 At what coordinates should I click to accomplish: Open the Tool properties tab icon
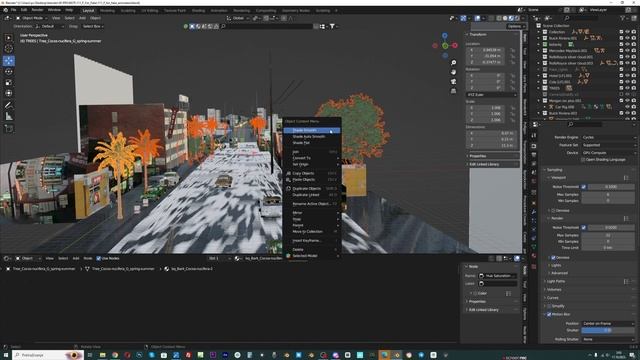tap(534, 136)
